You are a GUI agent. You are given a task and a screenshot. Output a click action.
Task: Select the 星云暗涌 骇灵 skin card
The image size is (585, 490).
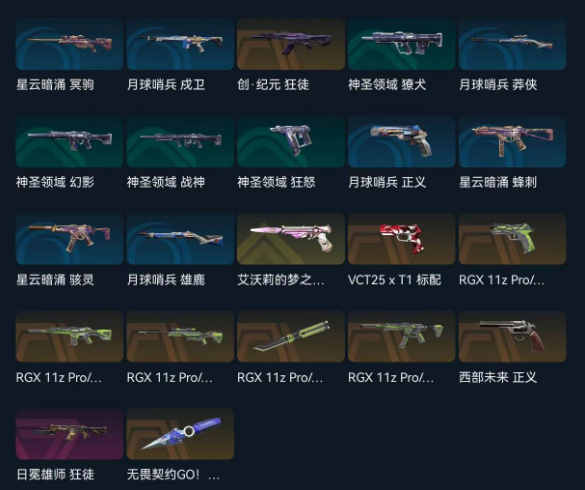click(x=69, y=239)
